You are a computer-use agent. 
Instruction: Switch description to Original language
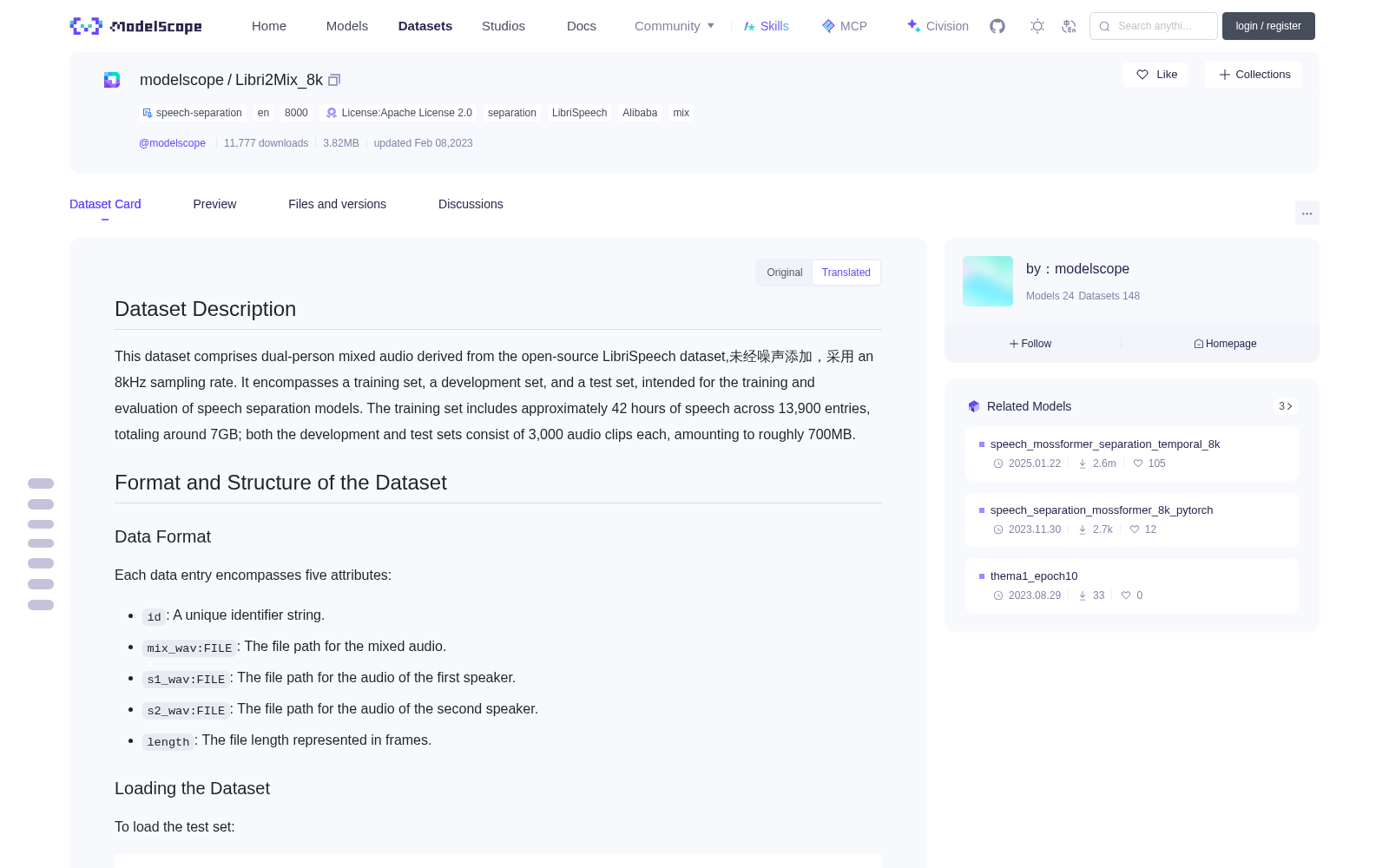point(785,273)
